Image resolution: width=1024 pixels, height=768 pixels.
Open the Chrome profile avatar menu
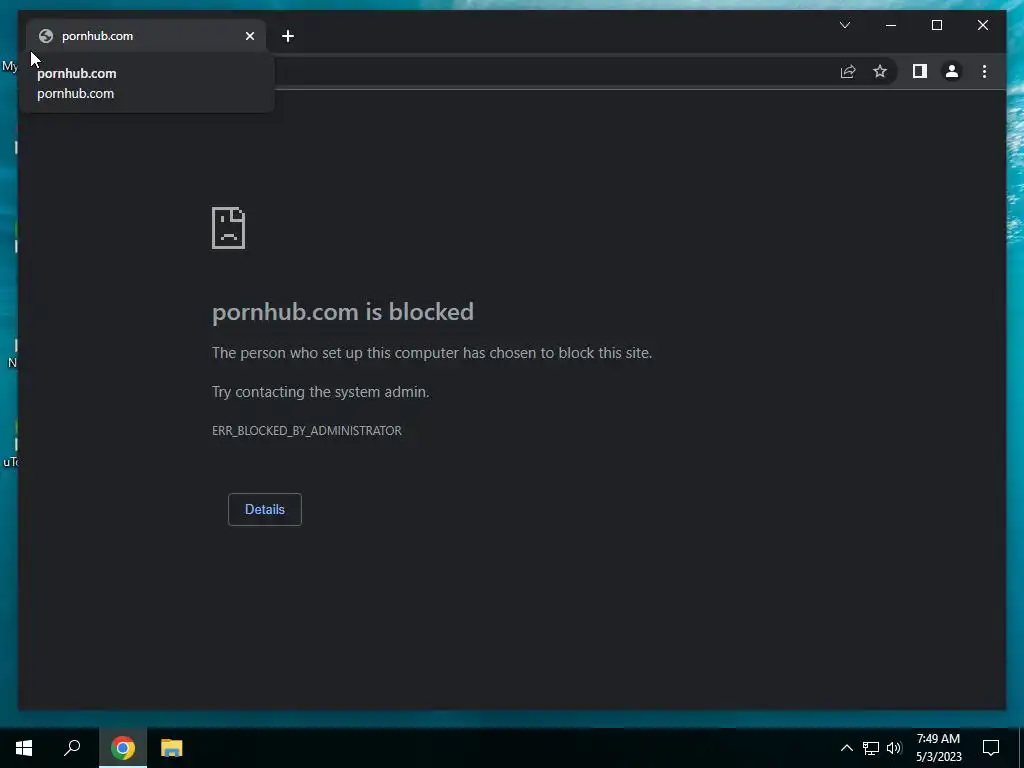pyautogui.click(x=952, y=71)
